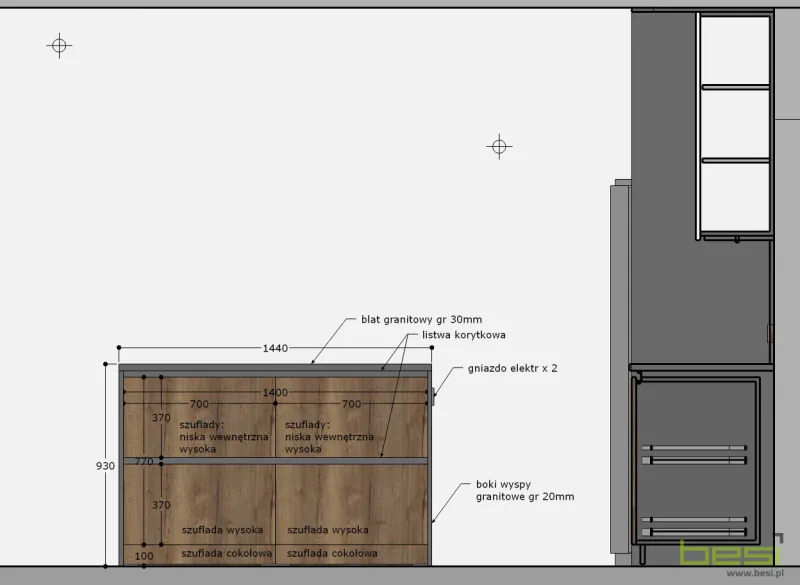Select the right "szuflady: niska wewnętrzna wysoka" text
800x585 pixels.
pos(330,437)
